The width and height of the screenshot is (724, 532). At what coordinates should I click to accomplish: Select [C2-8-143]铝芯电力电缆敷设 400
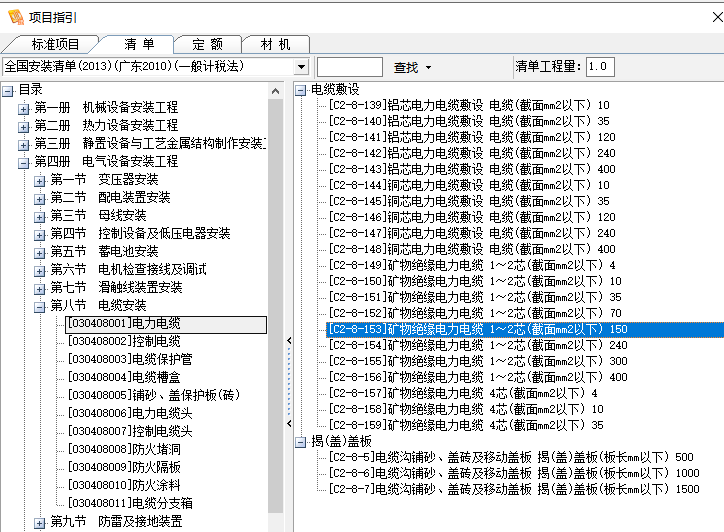click(472, 169)
